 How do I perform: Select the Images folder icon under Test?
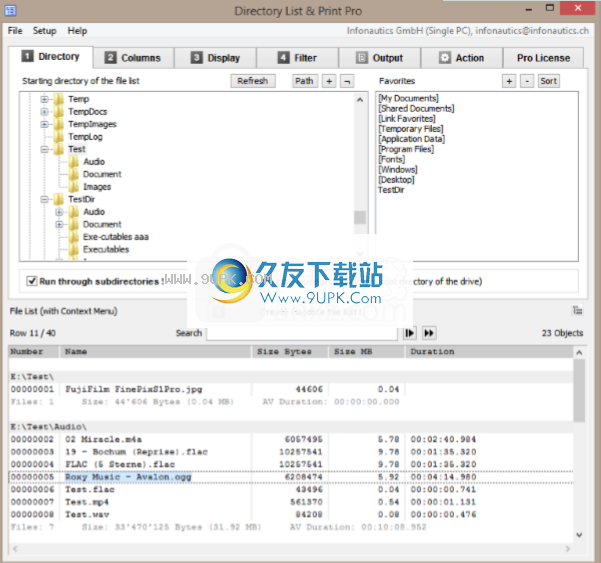click(74, 187)
